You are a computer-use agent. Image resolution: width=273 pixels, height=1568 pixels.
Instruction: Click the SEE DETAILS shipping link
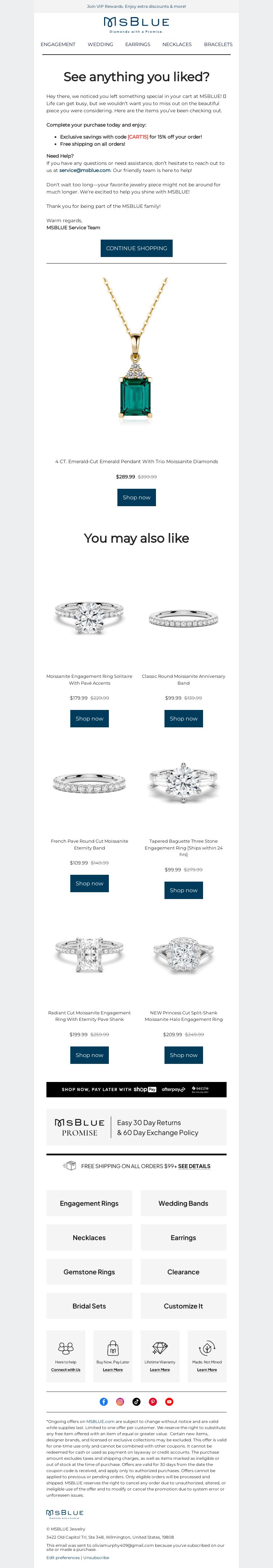point(194,1166)
